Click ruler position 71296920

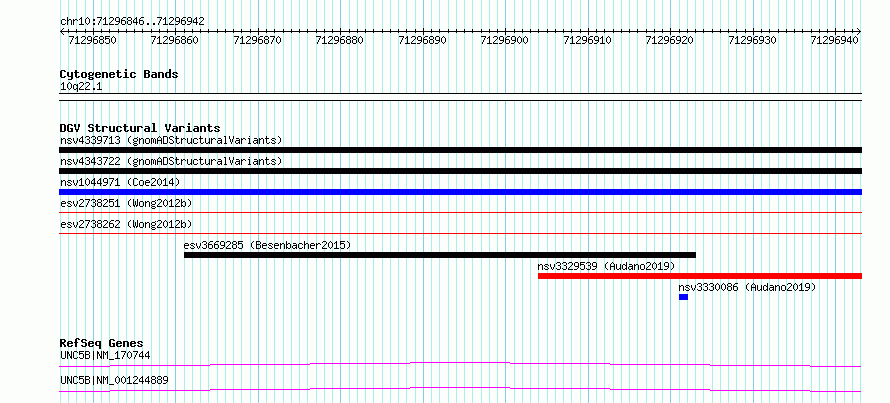pyautogui.click(x=671, y=40)
